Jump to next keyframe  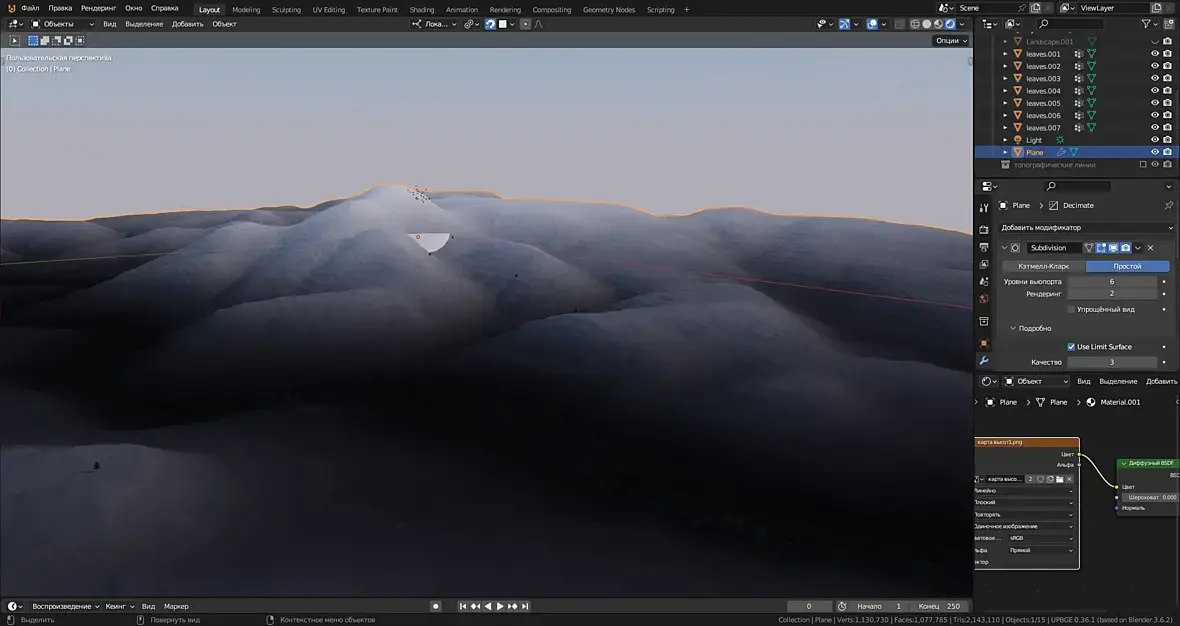point(512,606)
